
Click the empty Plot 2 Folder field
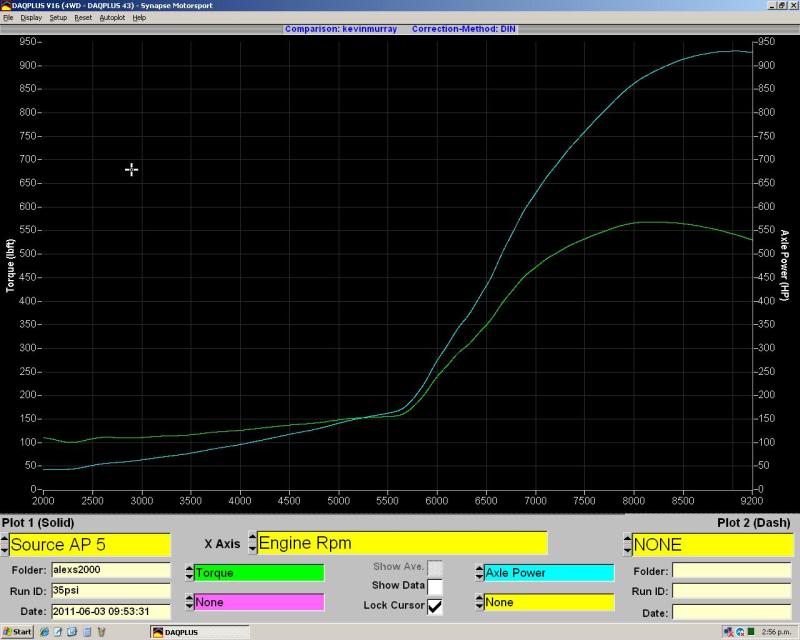[732, 571]
